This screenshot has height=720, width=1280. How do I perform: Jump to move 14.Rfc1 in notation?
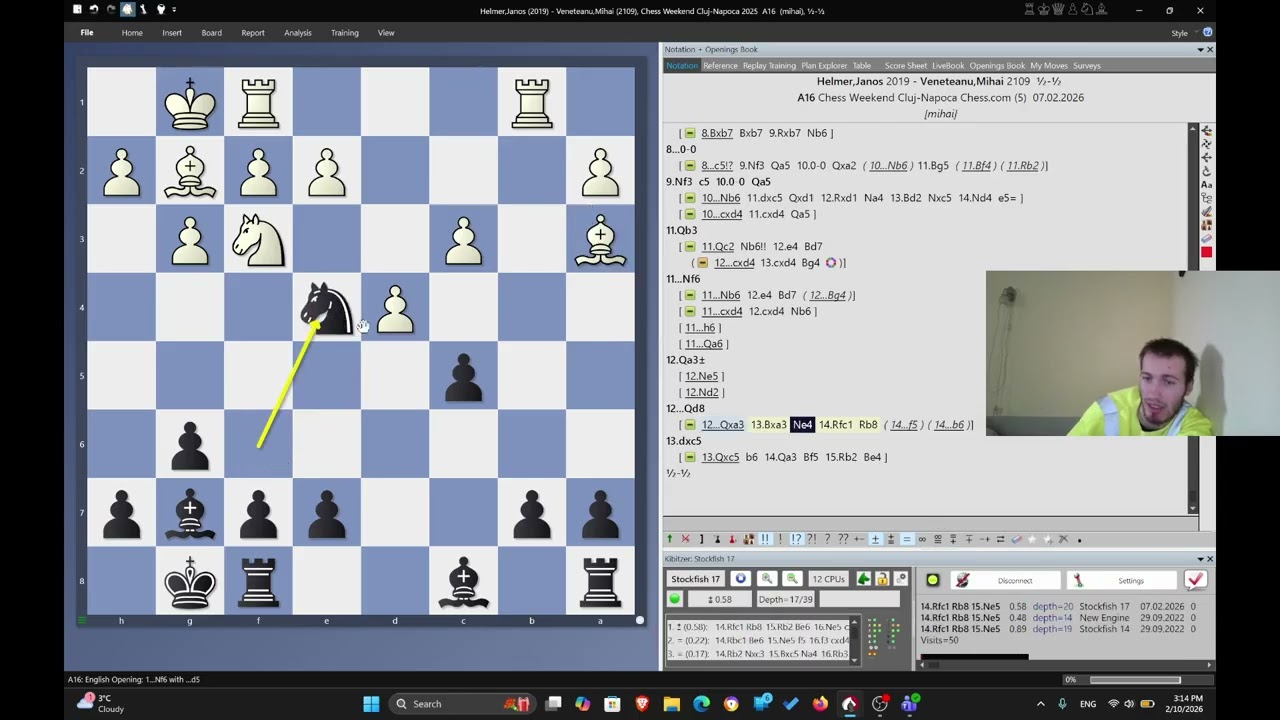[x=835, y=425]
